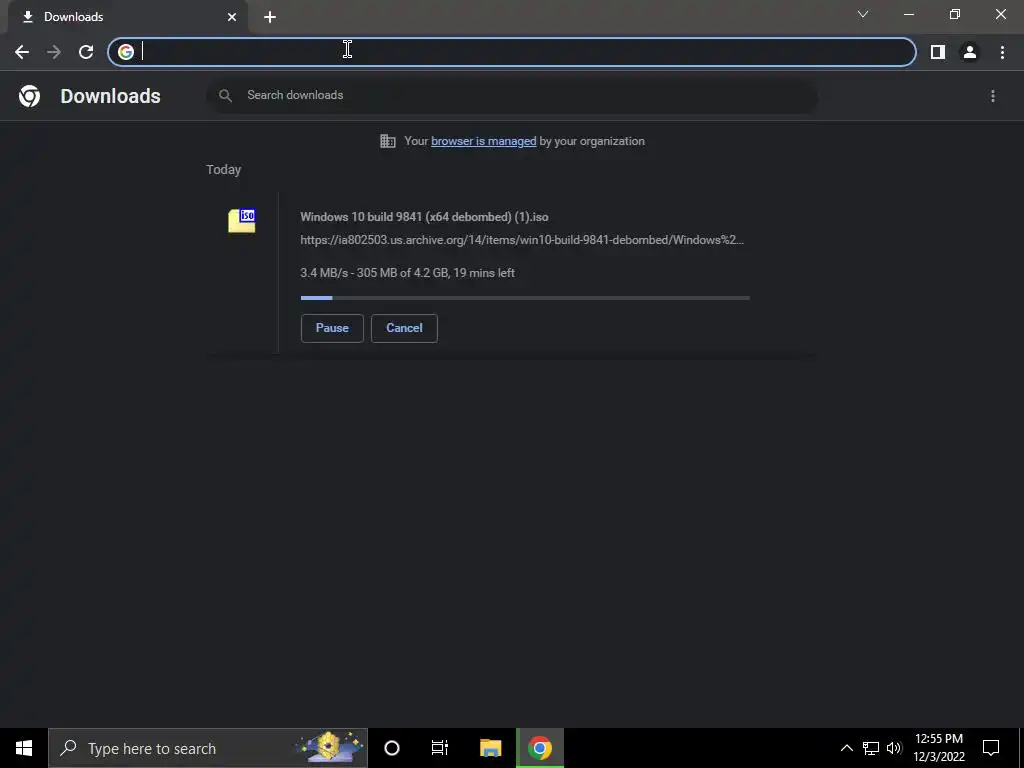Click the Chrome taskbar icon
The height and width of the screenshot is (768, 1024).
pos(540,748)
